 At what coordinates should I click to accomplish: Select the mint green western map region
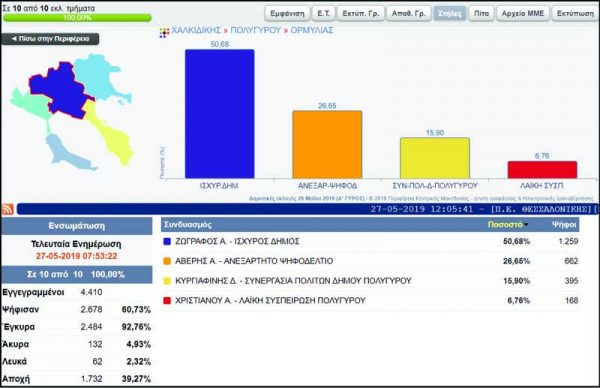tap(31, 103)
